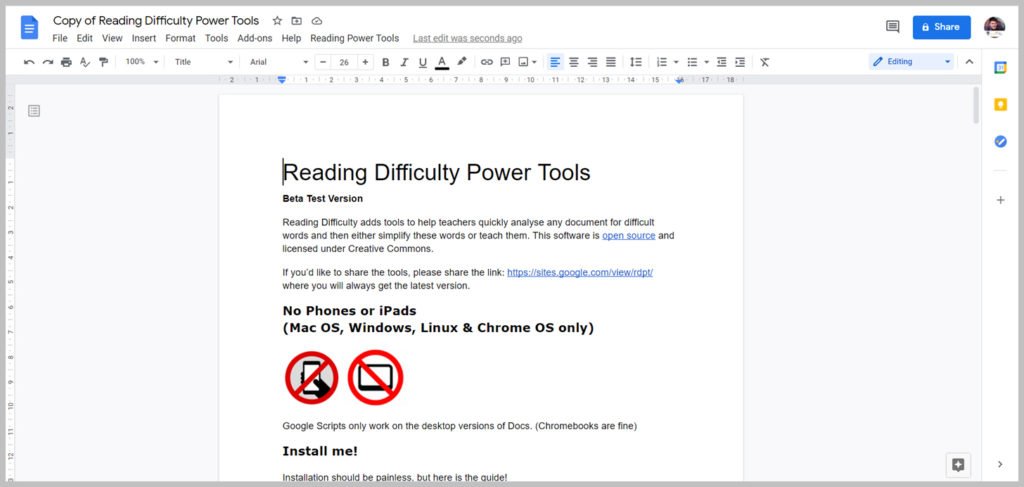Decrease font size with minus
The image size is (1024, 487).
(x=323, y=62)
